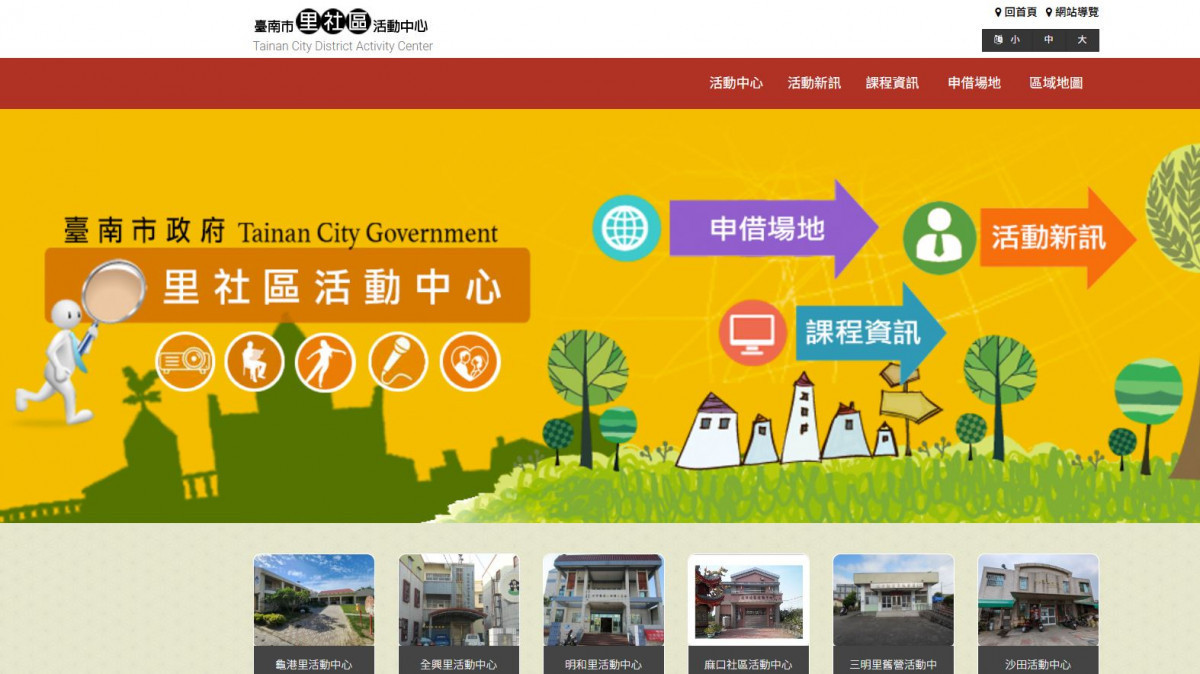Open 沙田活動中心 thumbnail photo
The height and width of the screenshot is (674, 1200).
coord(1038,600)
